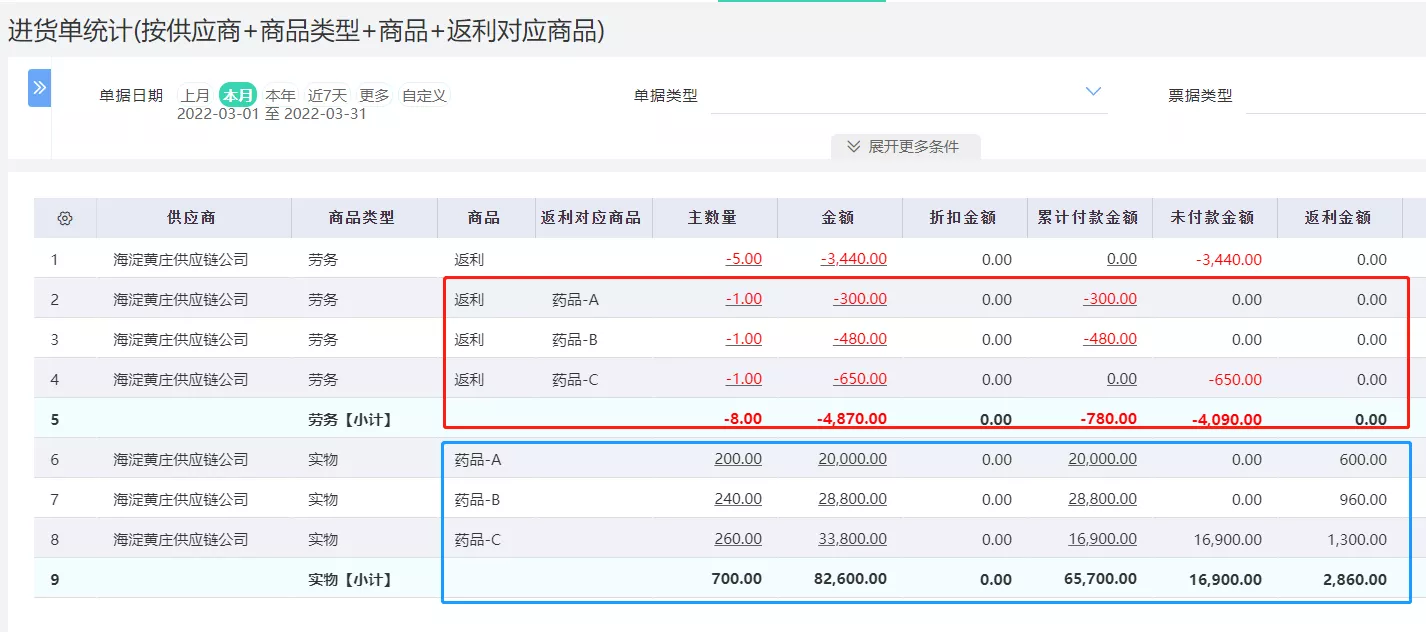Click the 金额 column header
The image size is (1426, 632).
(839, 218)
